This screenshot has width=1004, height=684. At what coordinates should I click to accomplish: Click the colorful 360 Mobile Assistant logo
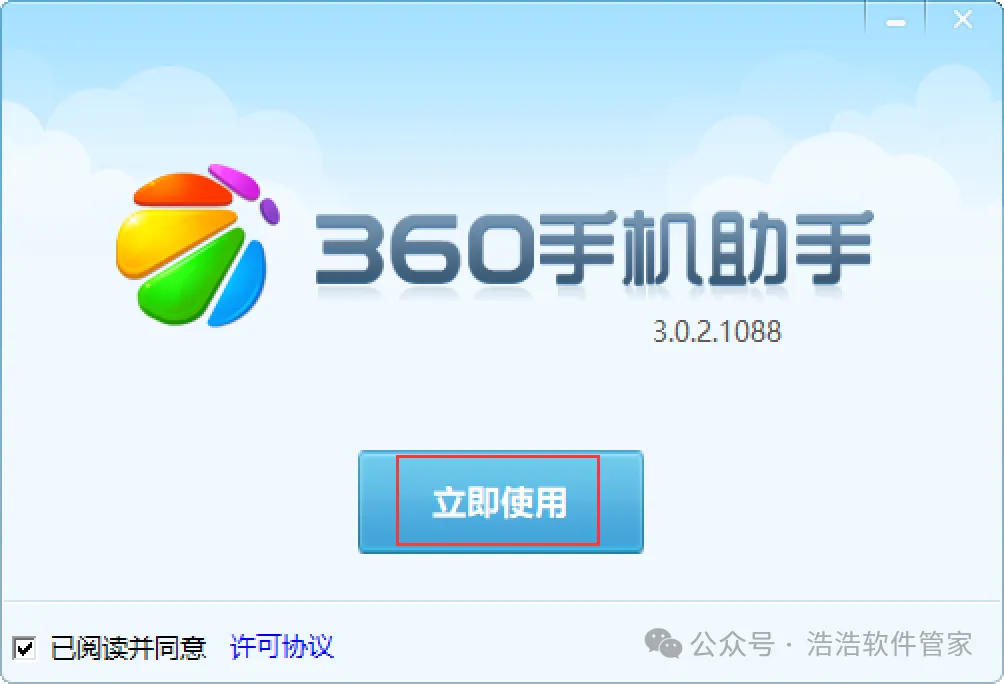pyautogui.click(x=198, y=246)
